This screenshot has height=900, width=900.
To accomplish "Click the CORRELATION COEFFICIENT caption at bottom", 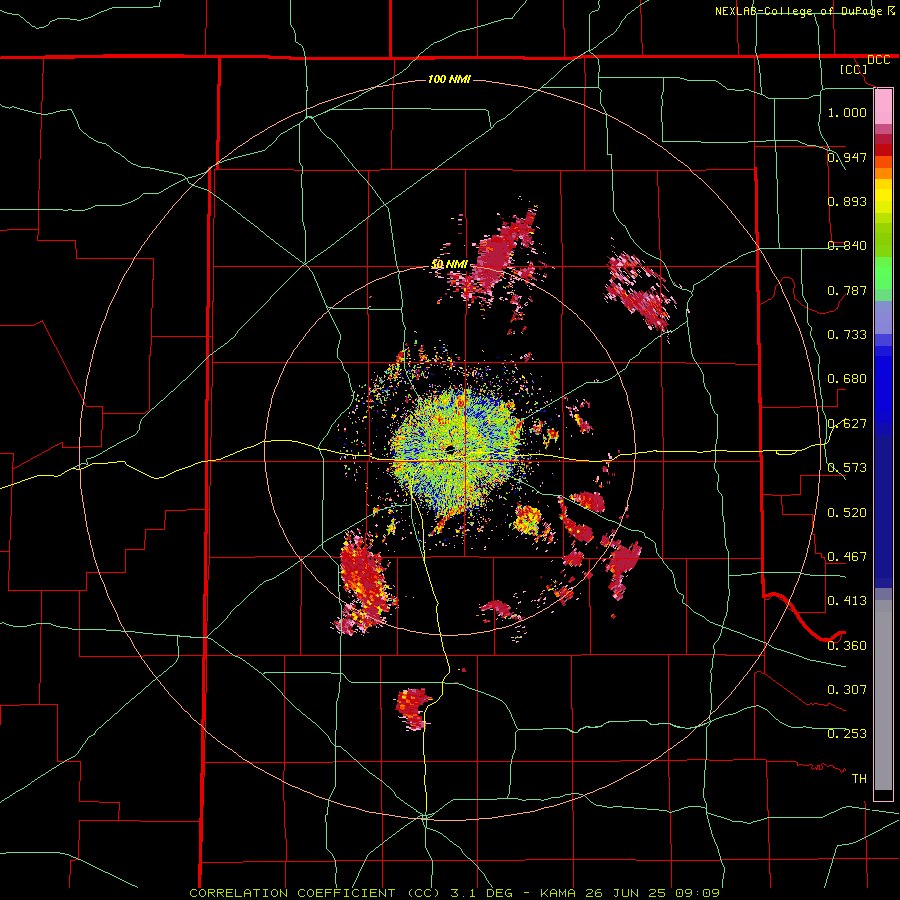I will [455, 893].
